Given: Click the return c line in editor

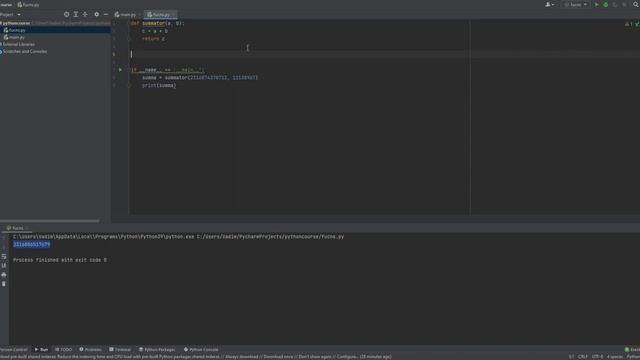Looking at the screenshot, I should 153,39.
